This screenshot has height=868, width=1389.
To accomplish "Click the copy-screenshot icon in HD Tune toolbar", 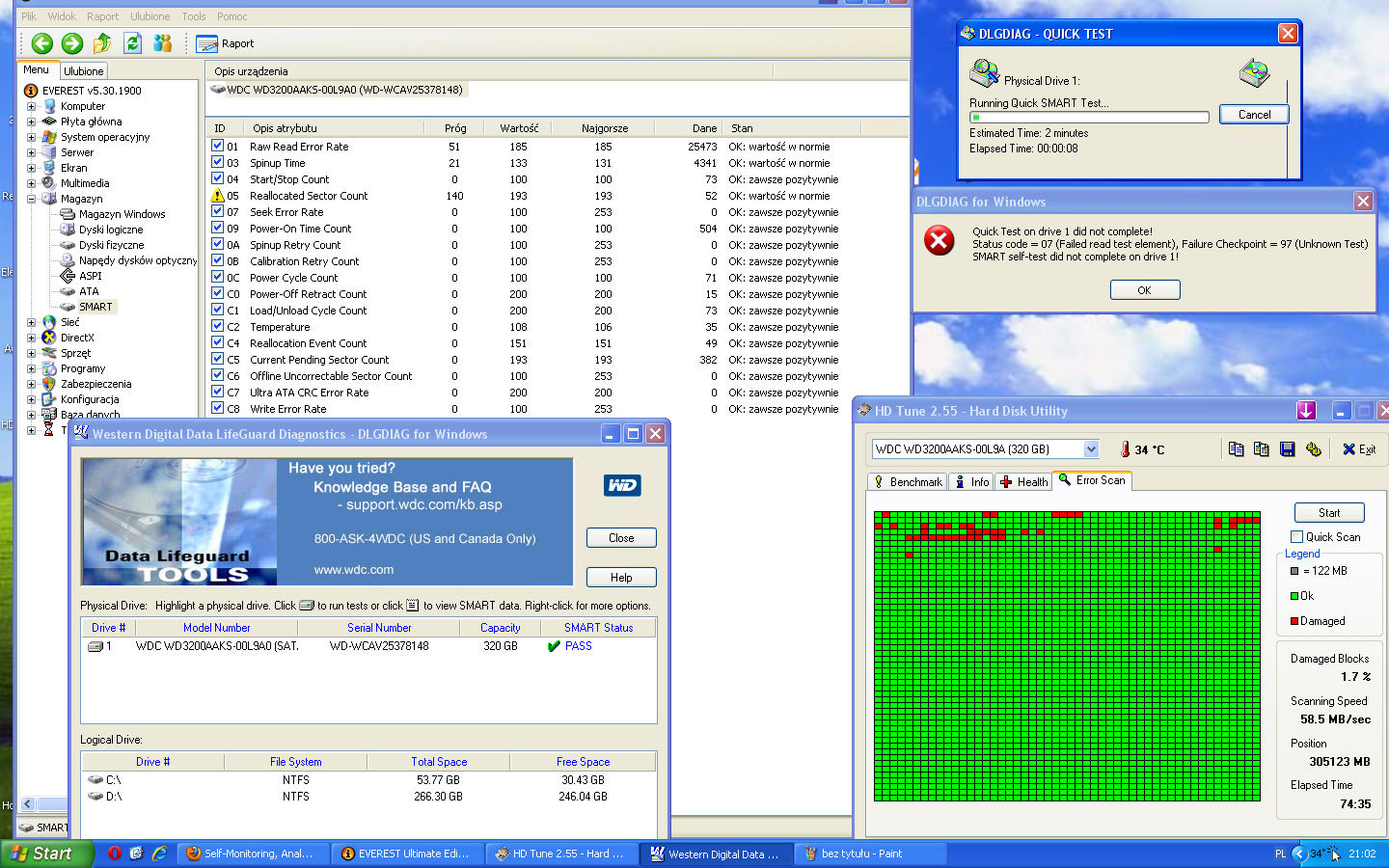I will pyautogui.click(x=1262, y=449).
